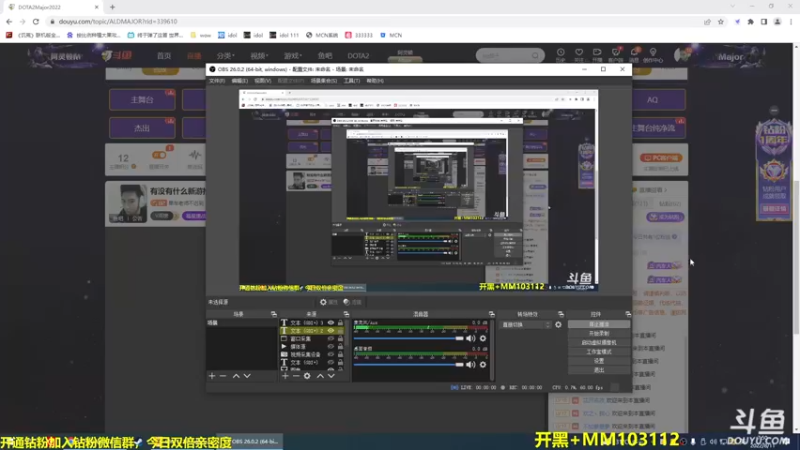Add a new source with plus icon
800x450 pixels.
coord(285,376)
